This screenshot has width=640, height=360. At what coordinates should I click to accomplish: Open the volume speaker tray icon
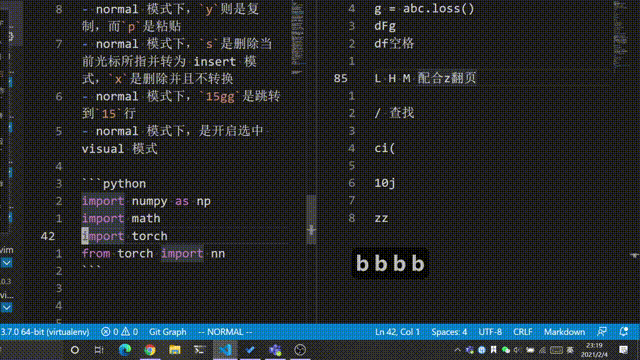click(x=518, y=350)
